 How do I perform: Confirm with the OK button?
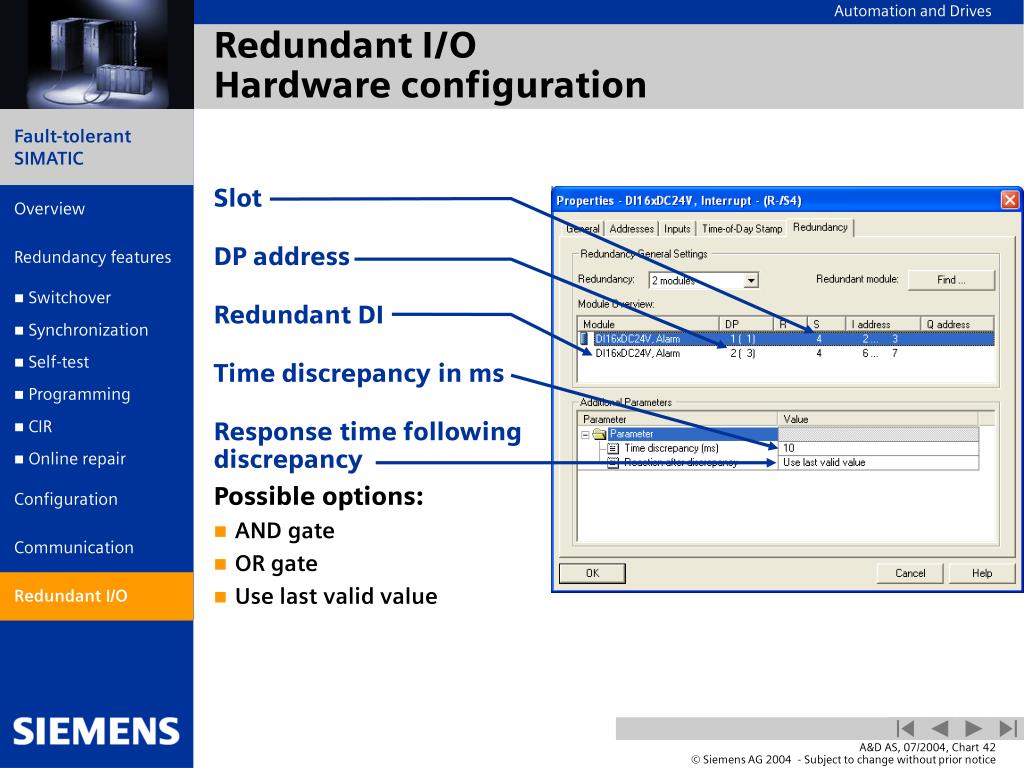coord(592,573)
